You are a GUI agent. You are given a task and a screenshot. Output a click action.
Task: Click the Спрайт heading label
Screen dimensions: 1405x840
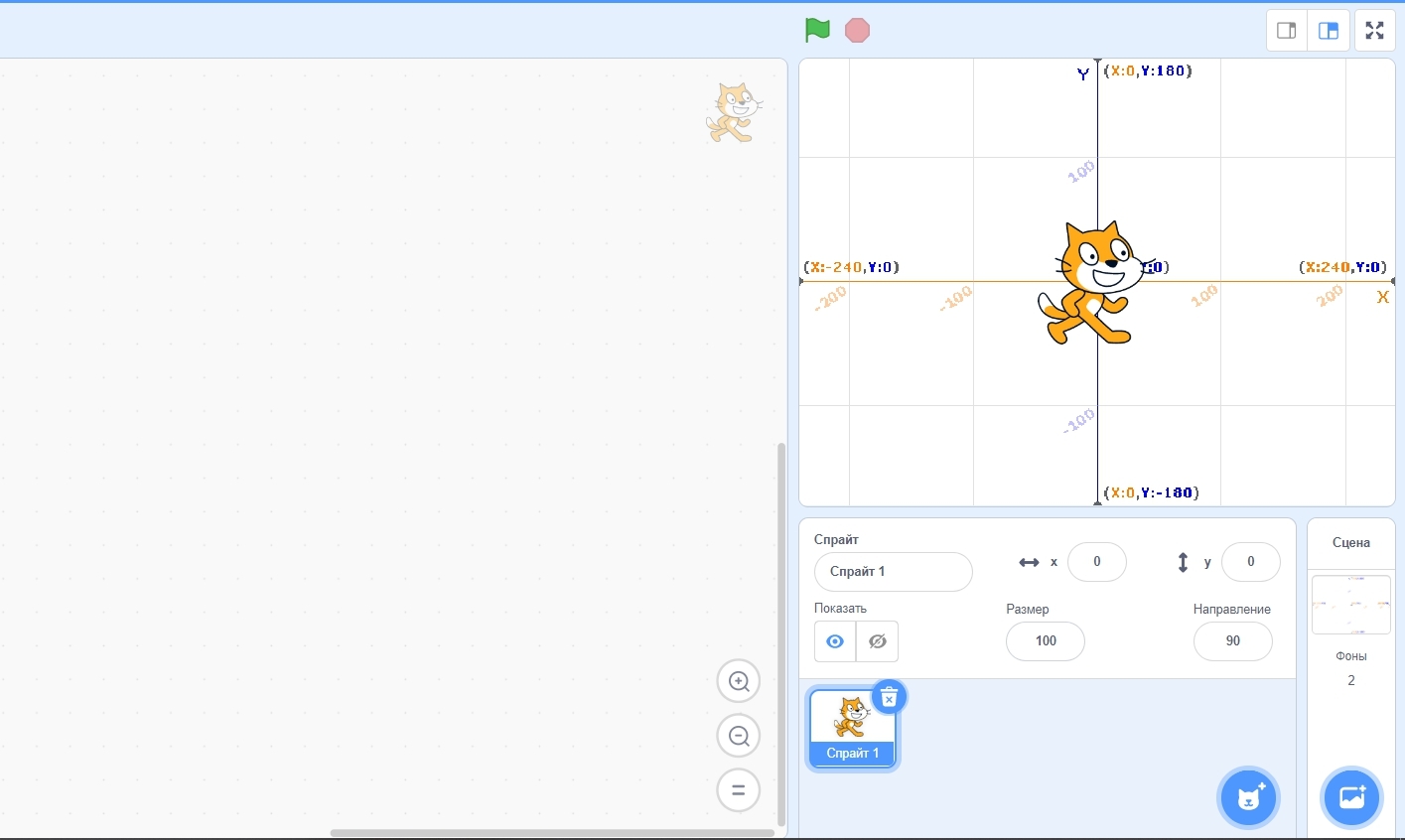point(836,540)
